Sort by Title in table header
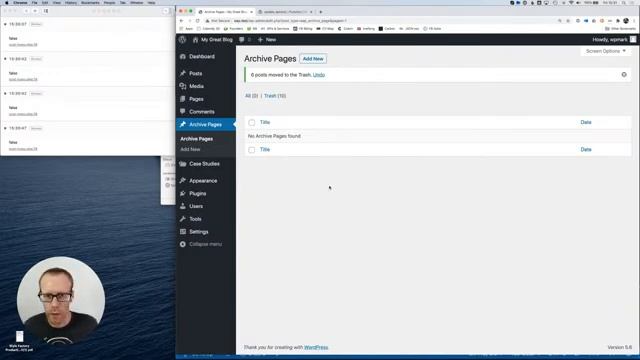Image resolution: width=640 pixels, height=360 pixels. (265, 122)
